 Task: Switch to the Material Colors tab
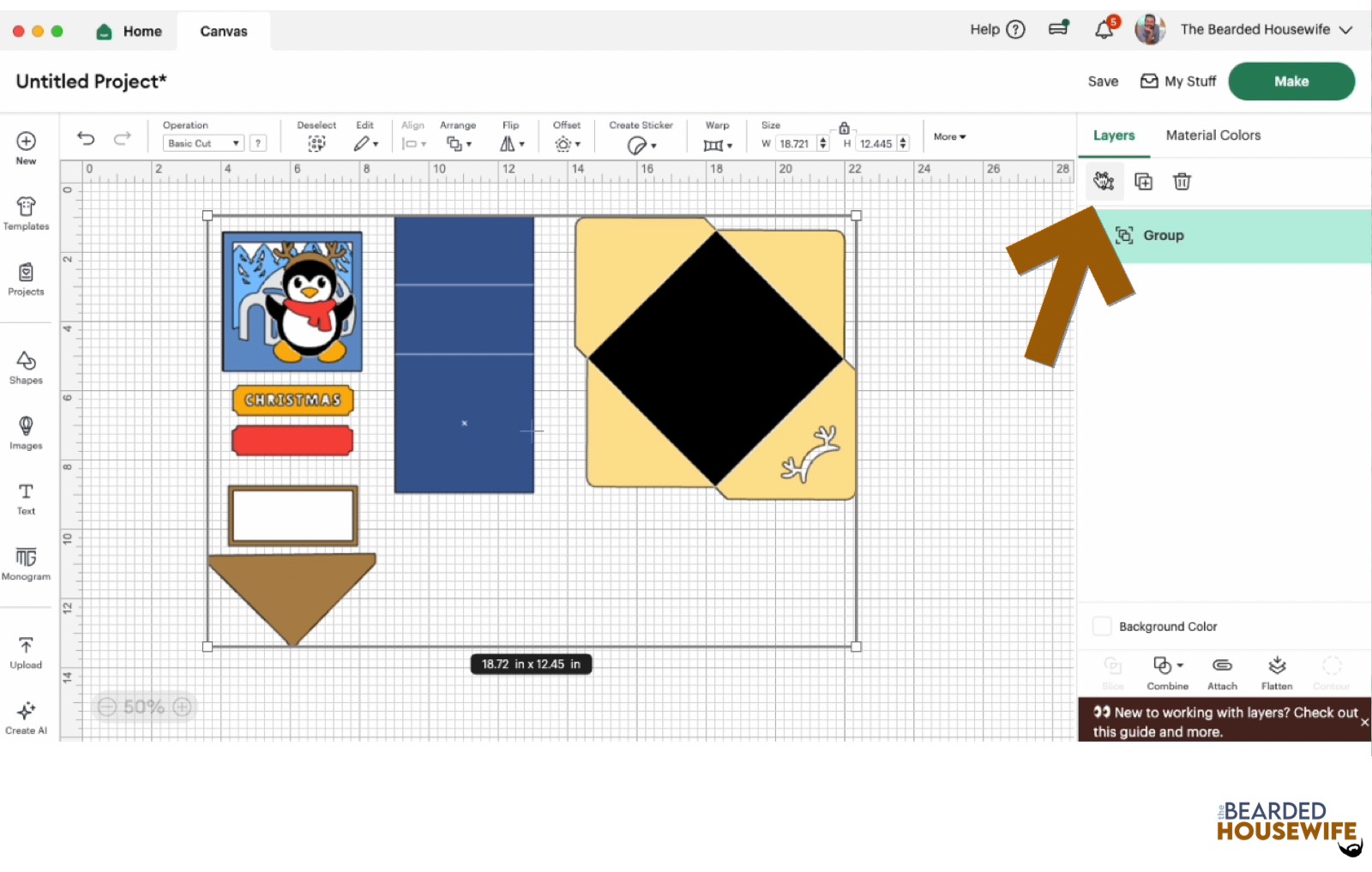point(1213,135)
